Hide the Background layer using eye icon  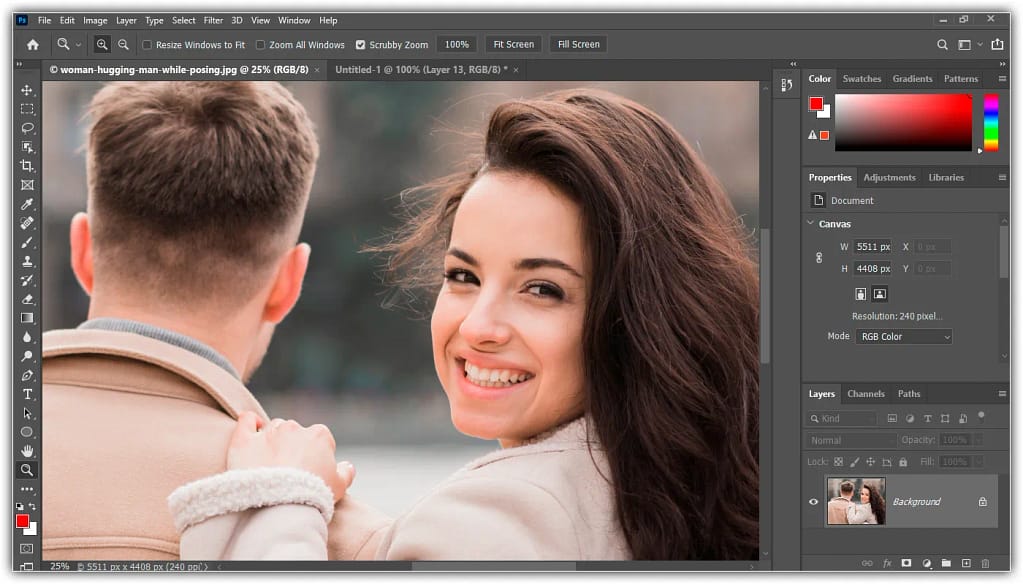click(813, 502)
